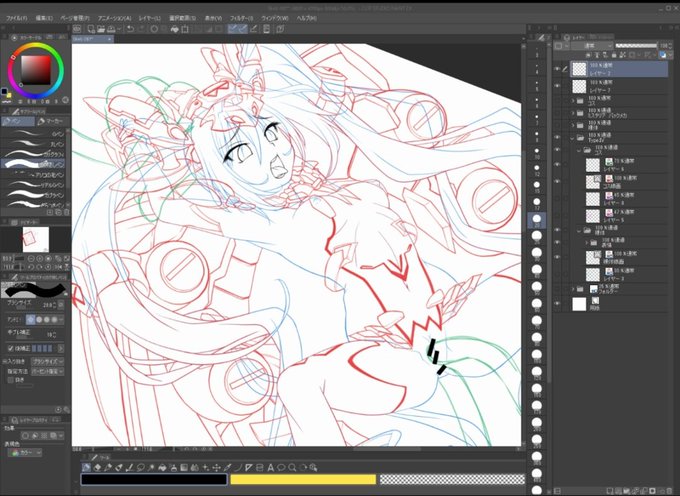
Task: Click the clear circle icon in command bar
Action: (154, 29)
